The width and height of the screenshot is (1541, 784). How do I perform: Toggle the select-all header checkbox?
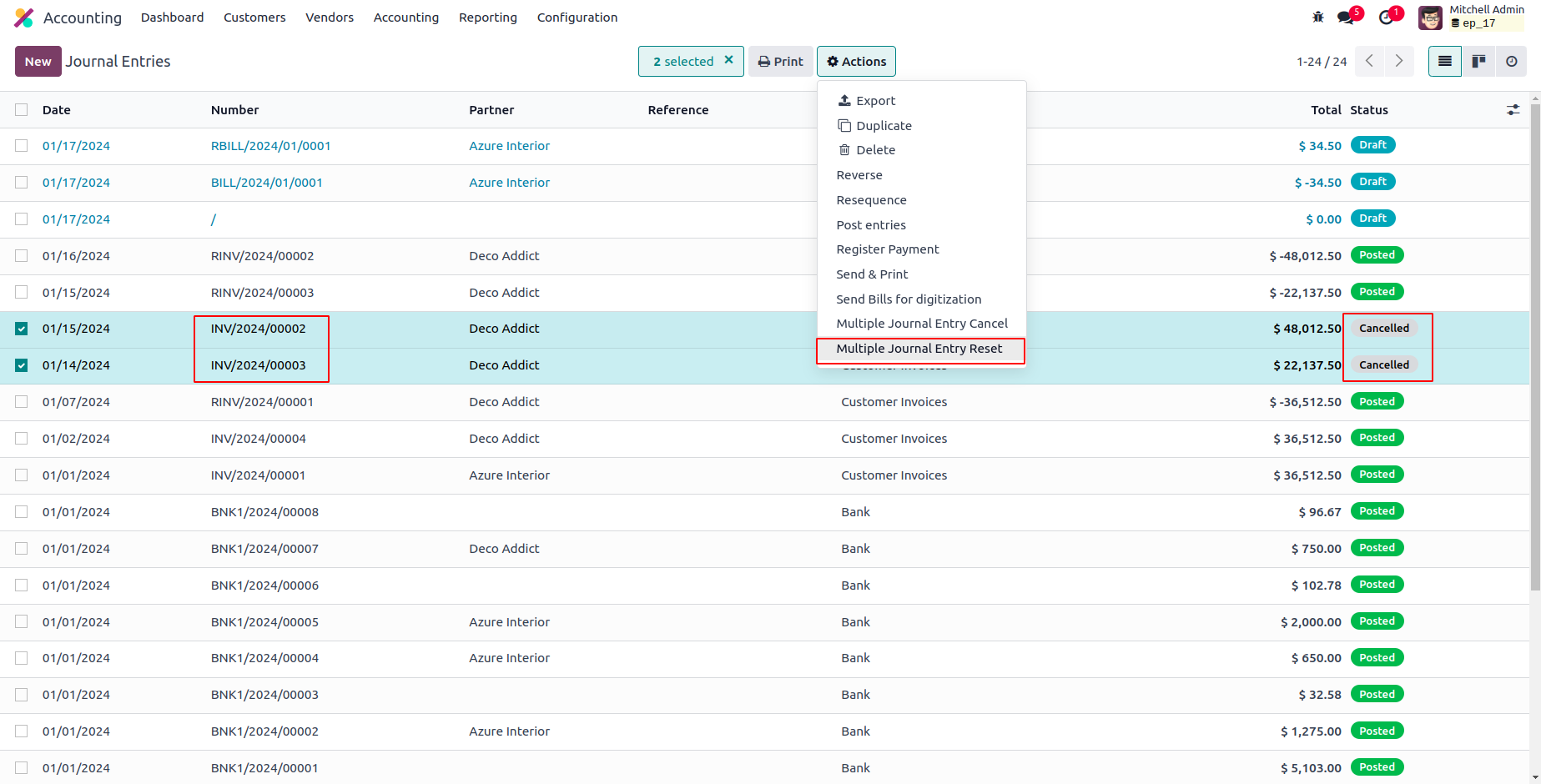click(x=22, y=110)
